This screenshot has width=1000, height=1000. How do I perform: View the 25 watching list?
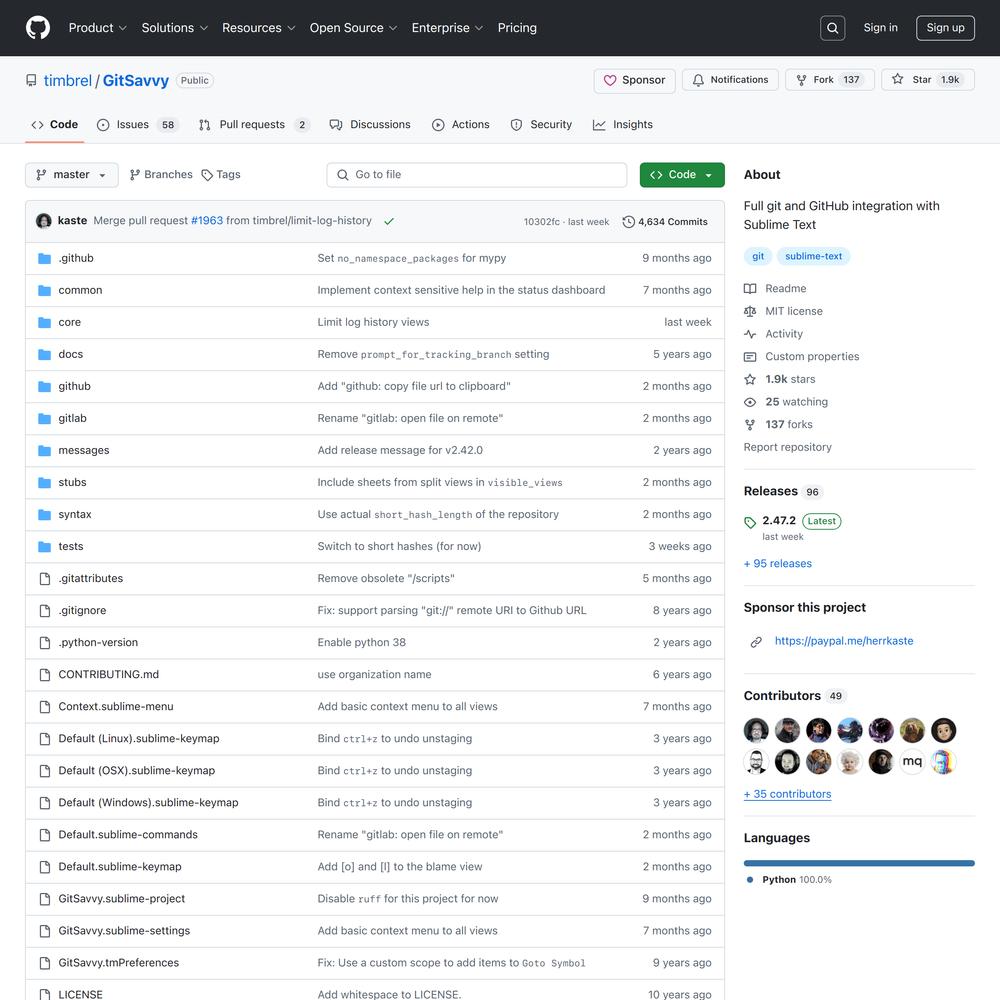[x=786, y=402]
